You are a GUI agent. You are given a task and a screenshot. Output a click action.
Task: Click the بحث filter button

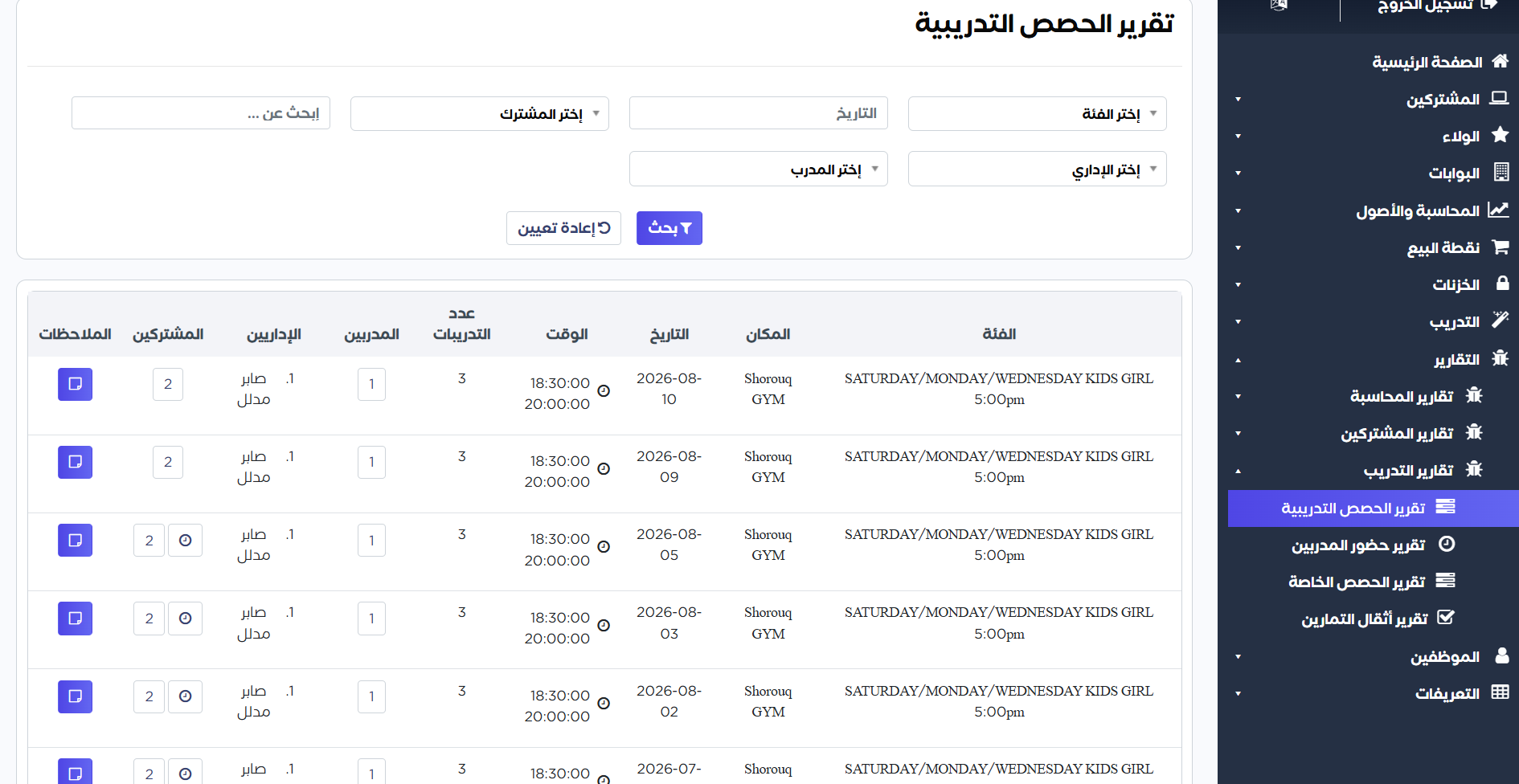(x=669, y=228)
